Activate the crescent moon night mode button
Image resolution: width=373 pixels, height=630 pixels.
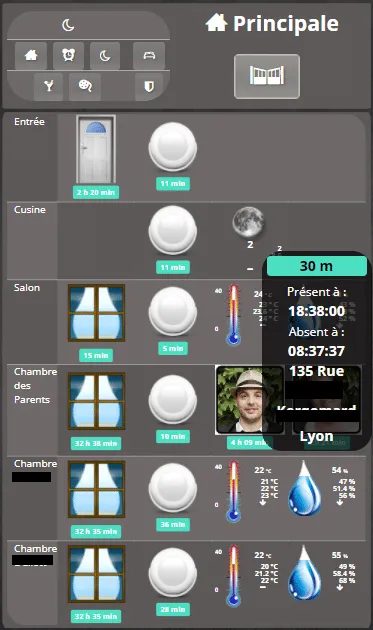[105, 55]
